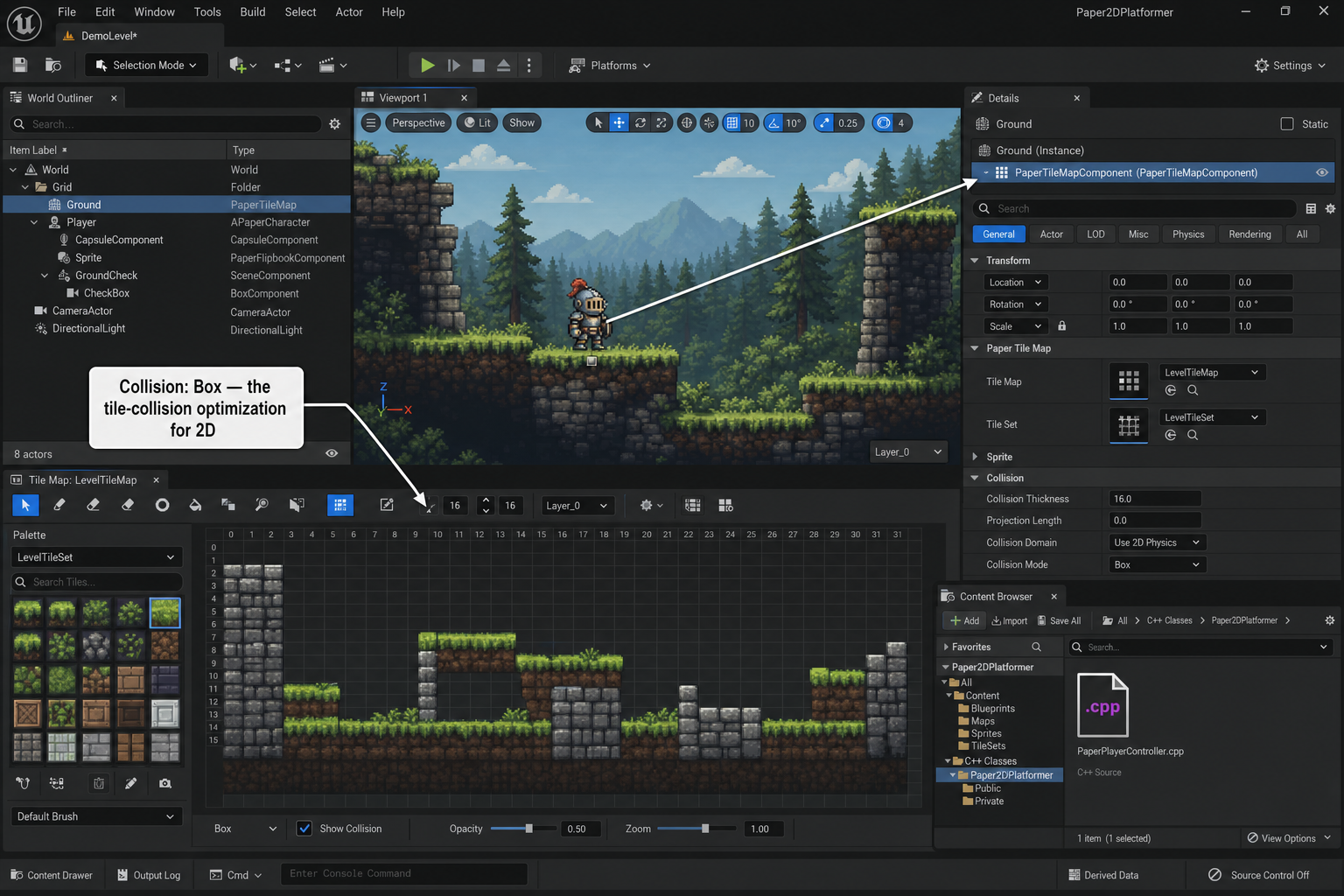Toggle world/local coordinate globe icon

click(687, 122)
